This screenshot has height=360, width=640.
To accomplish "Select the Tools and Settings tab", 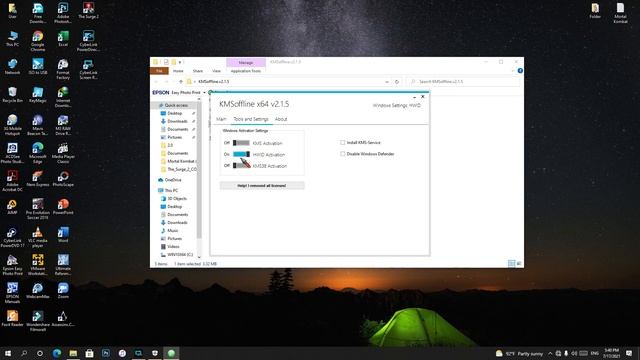I will click(251, 119).
